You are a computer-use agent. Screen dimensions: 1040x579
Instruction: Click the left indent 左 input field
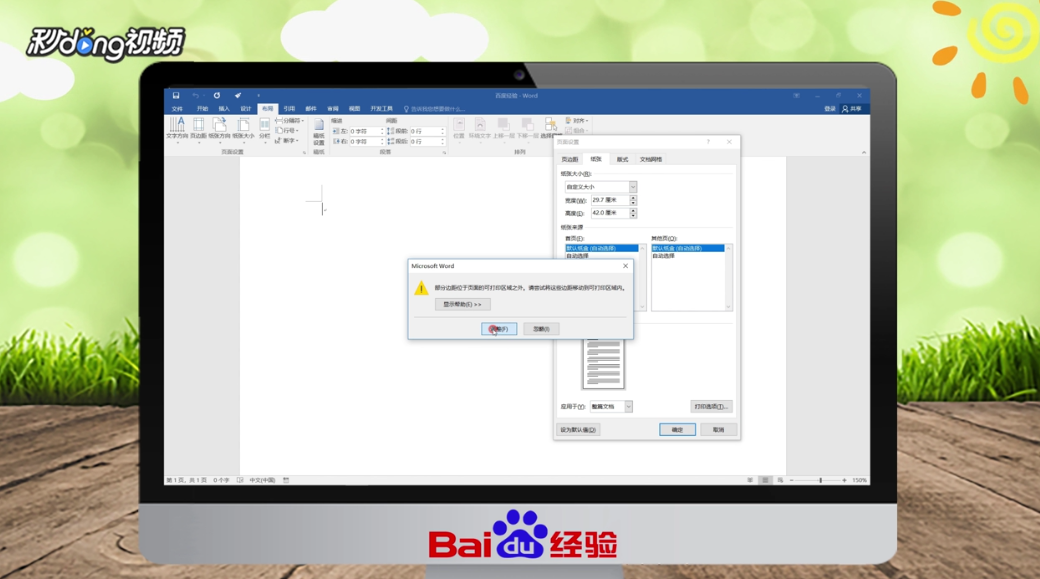click(365, 131)
